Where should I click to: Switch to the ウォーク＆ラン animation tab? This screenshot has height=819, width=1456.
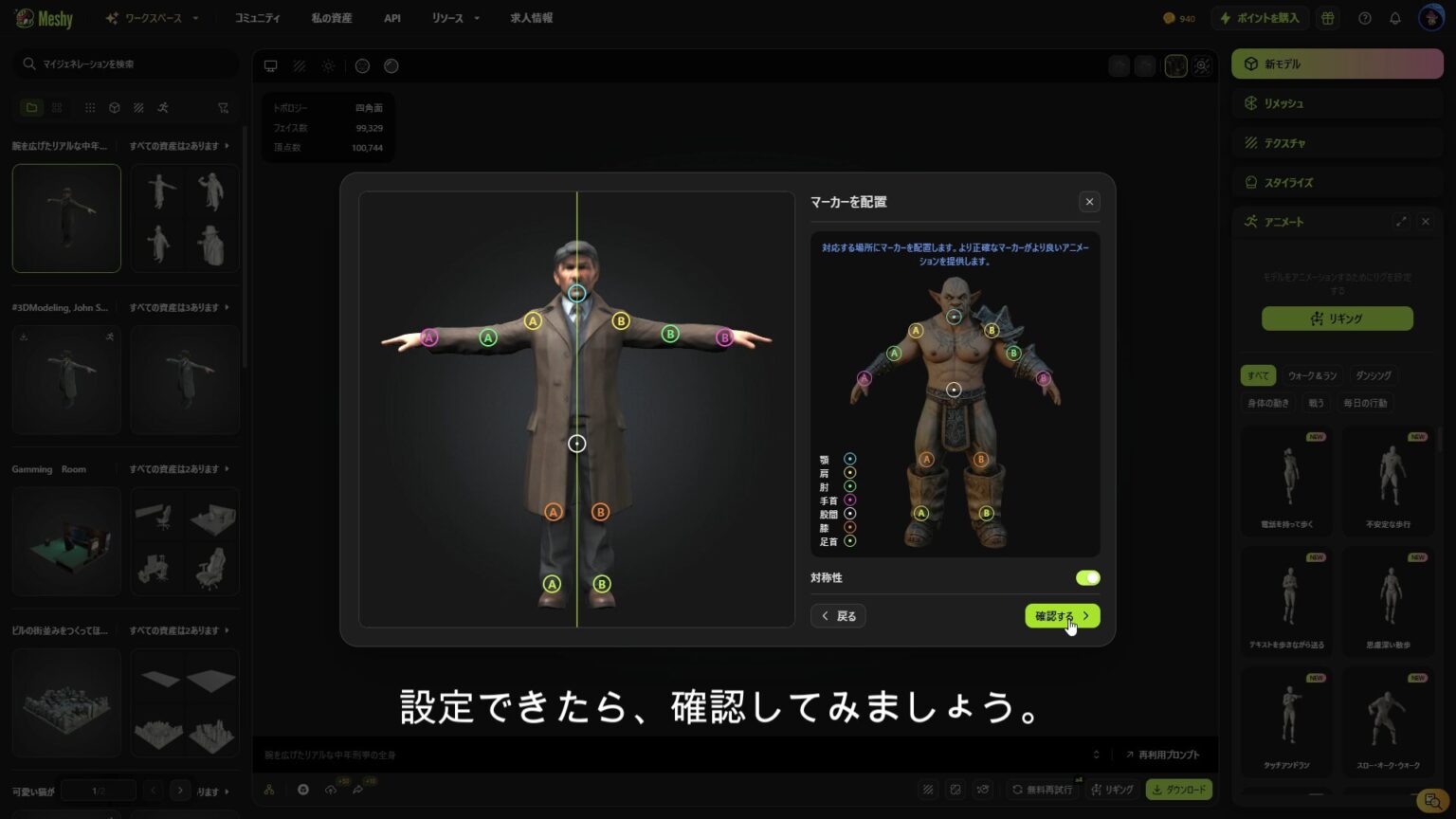[x=1315, y=374]
